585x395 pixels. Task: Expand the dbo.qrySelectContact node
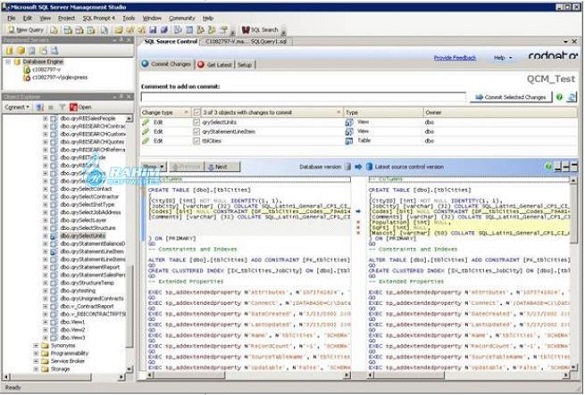(45, 189)
